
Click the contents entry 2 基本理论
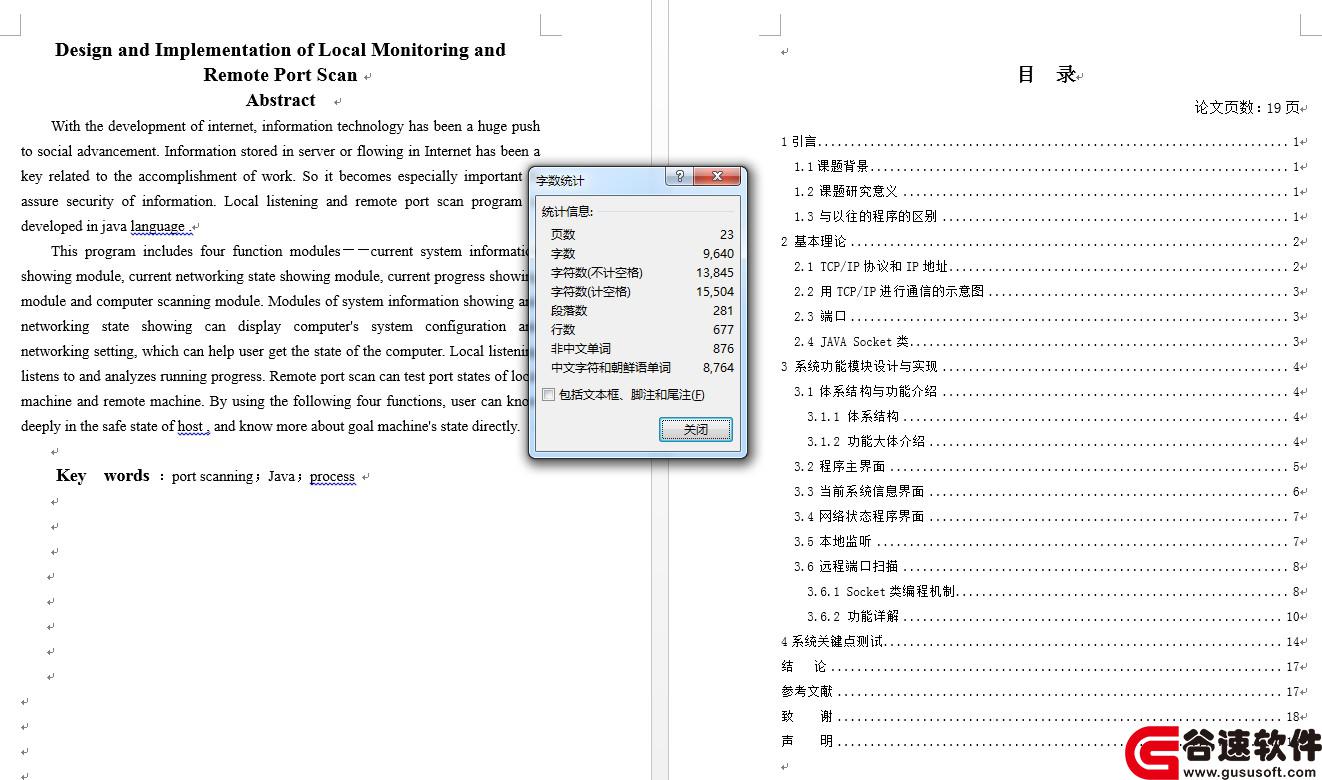click(x=1040, y=242)
